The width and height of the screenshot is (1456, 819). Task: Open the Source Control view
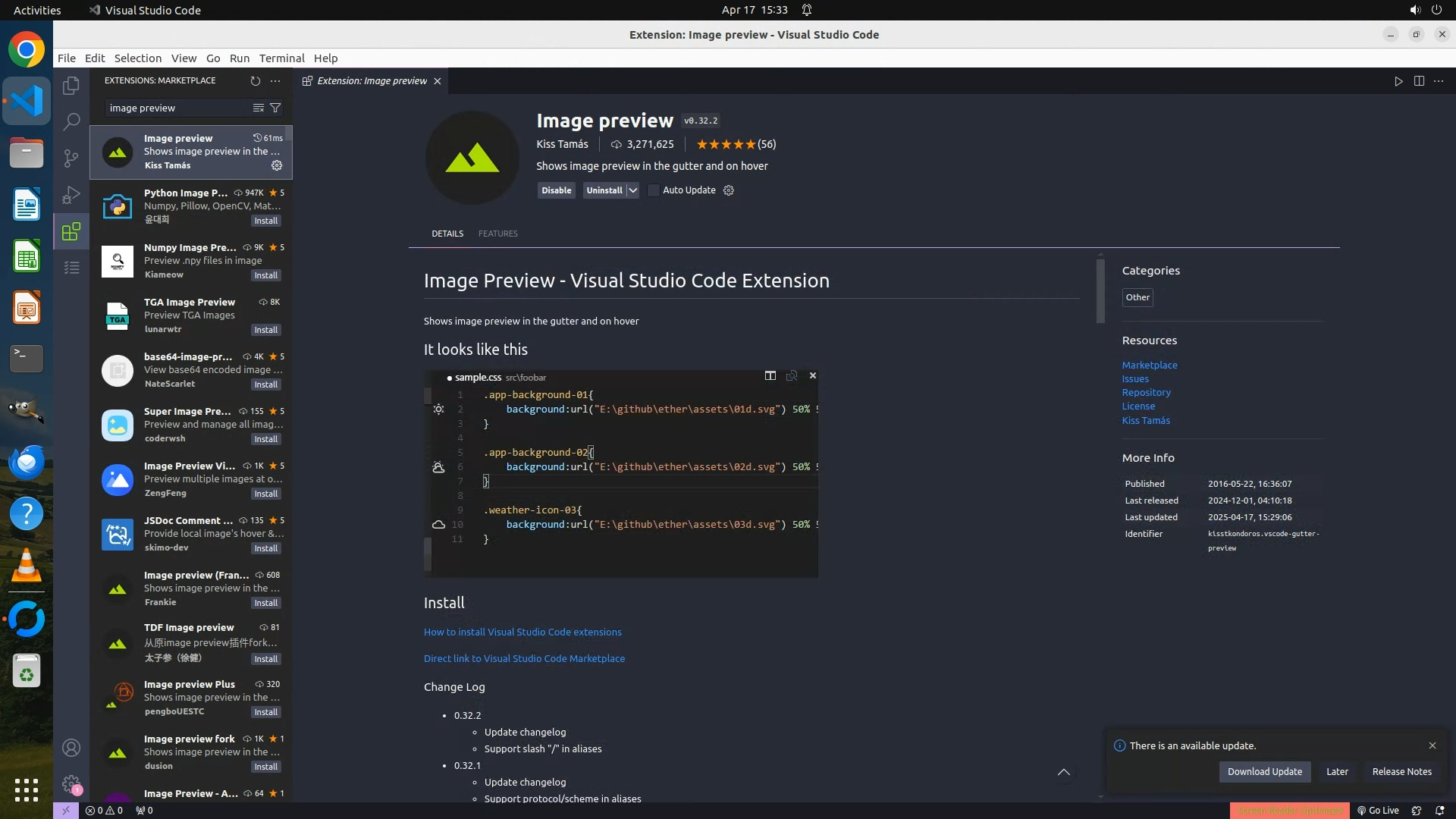(71, 158)
